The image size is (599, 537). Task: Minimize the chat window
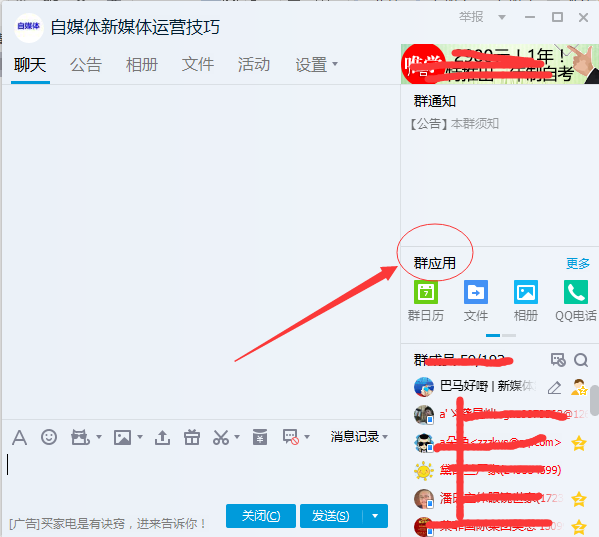tap(530, 17)
